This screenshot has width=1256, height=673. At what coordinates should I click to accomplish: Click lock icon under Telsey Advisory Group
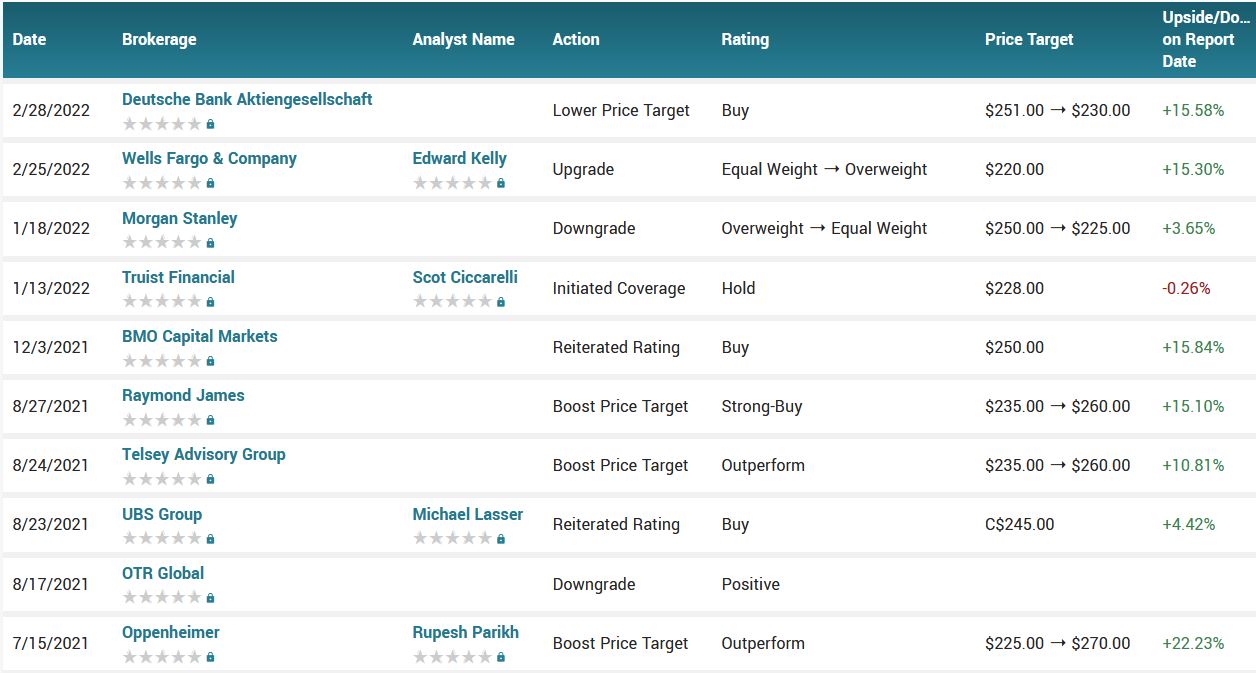(x=210, y=479)
